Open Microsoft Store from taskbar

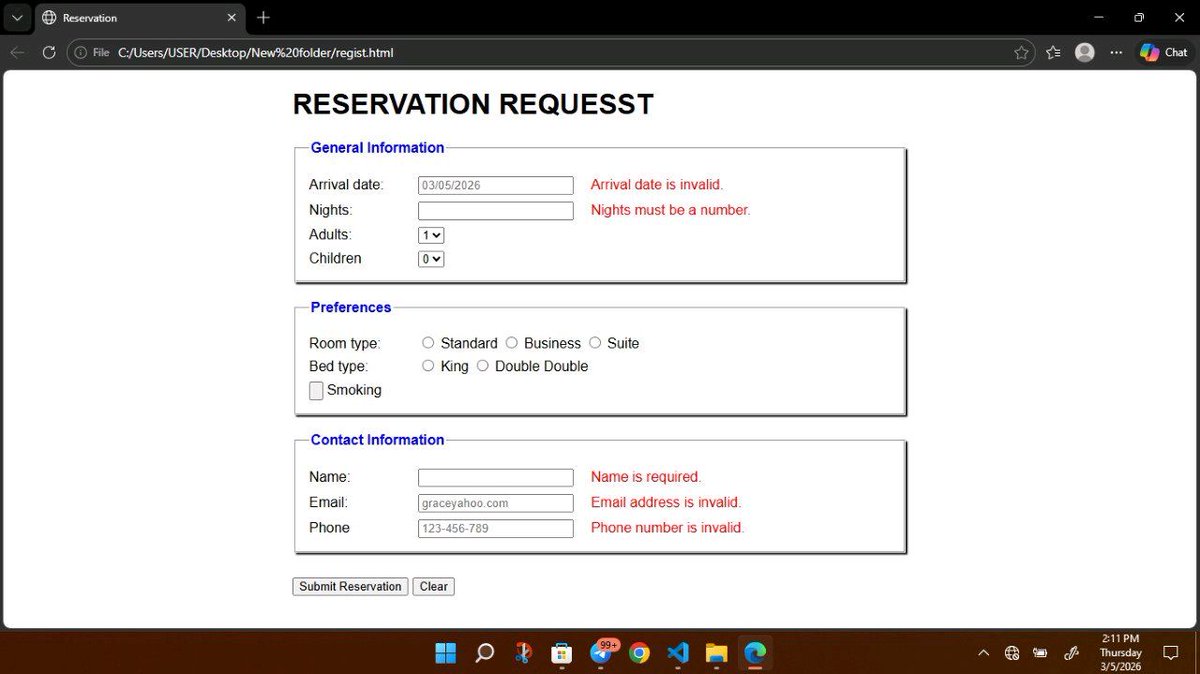pyautogui.click(x=562, y=653)
